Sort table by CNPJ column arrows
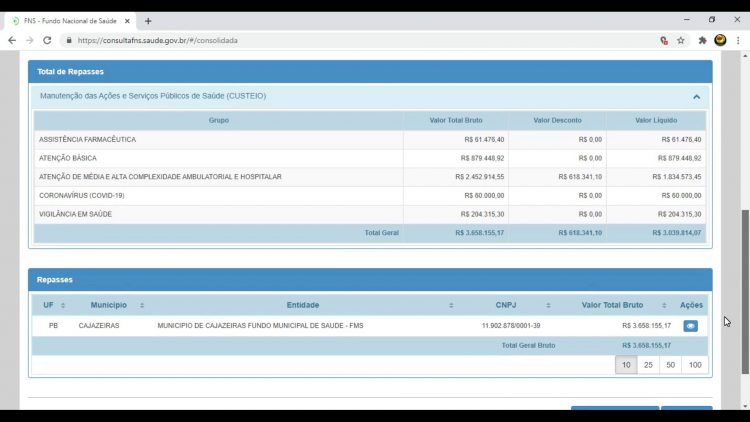750x422 pixels. pyautogui.click(x=548, y=305)
